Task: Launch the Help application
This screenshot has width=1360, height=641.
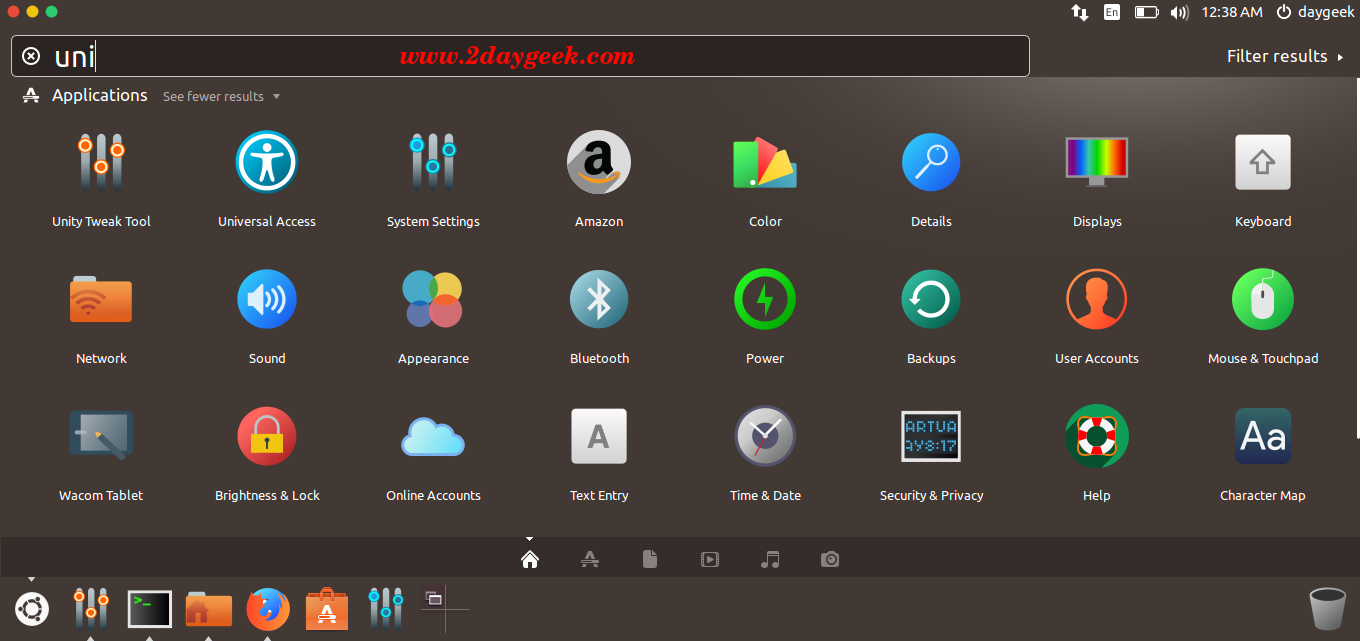Action: pos(1097,436)
